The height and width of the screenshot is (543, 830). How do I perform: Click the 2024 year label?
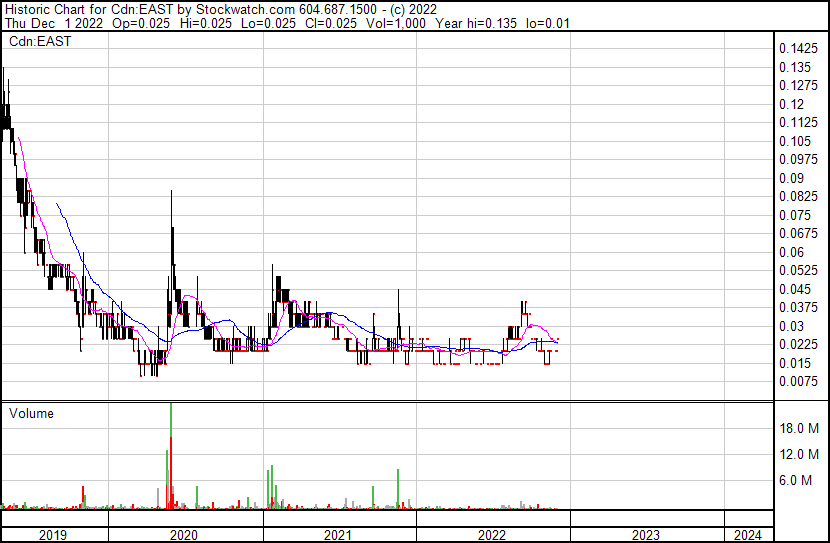pyautogui.click(x=747, y=535)
